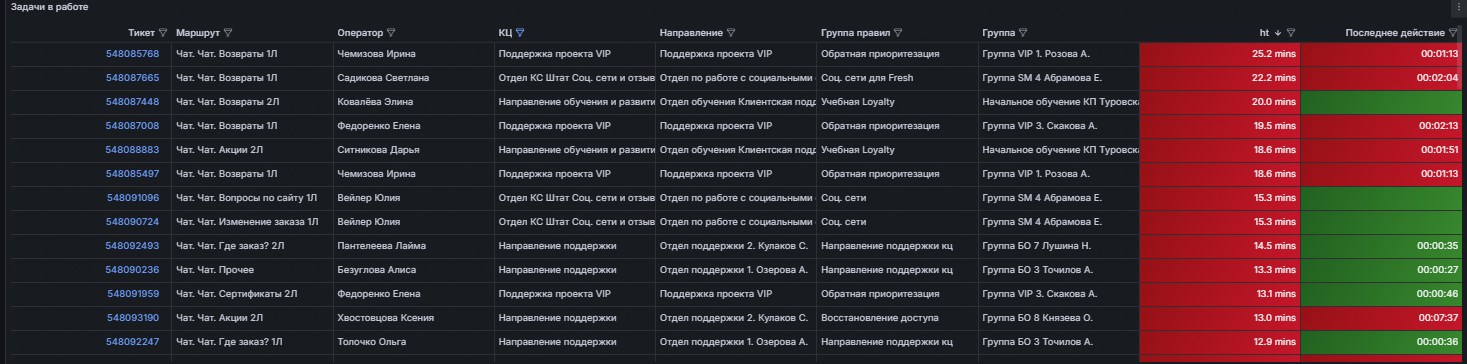This screenshot has width=1467, height=364.
Task: Sort by the Оператор column header
Action: point(360,33)
